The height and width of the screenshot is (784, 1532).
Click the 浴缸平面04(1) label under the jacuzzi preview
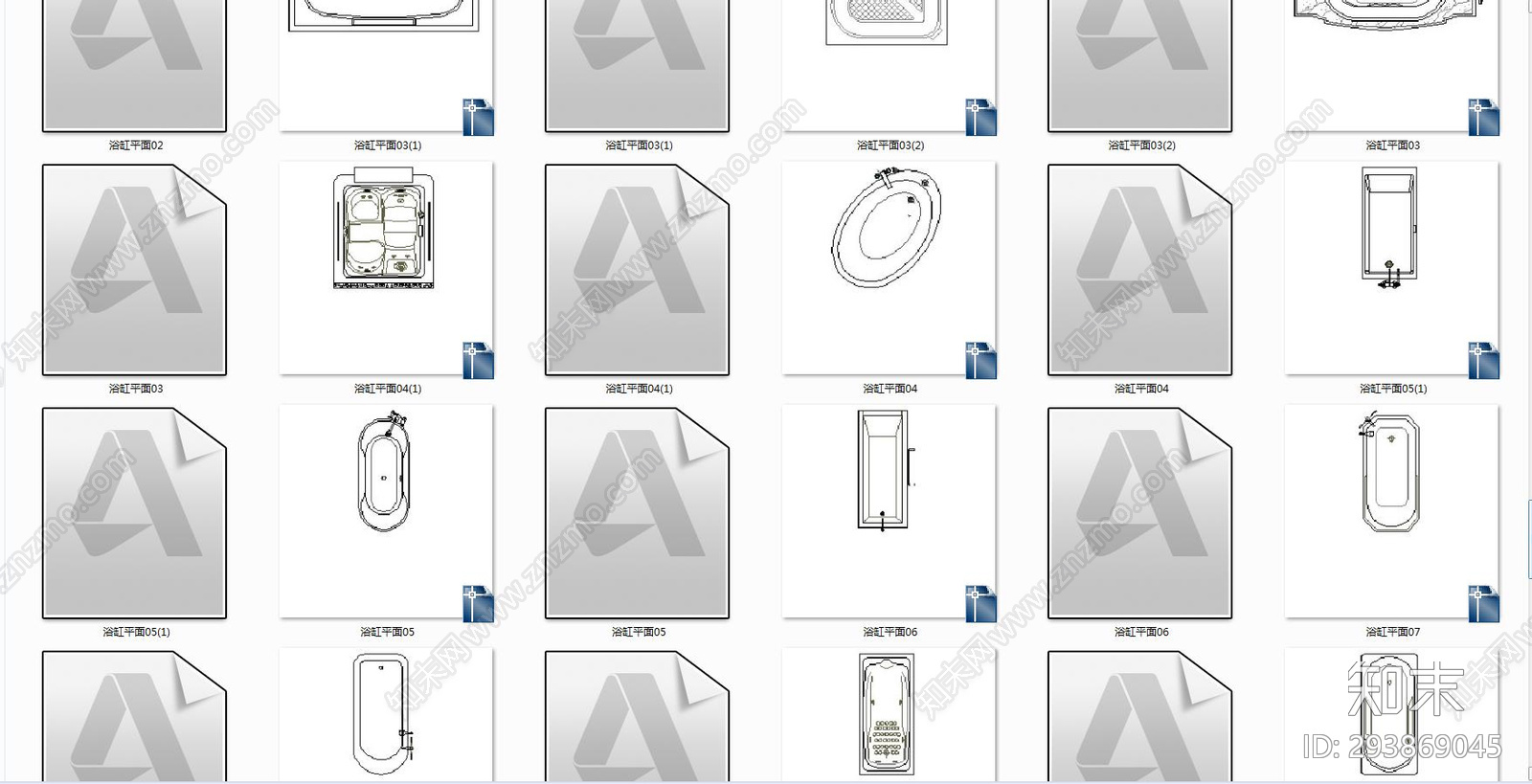click(x=388, y=389)
